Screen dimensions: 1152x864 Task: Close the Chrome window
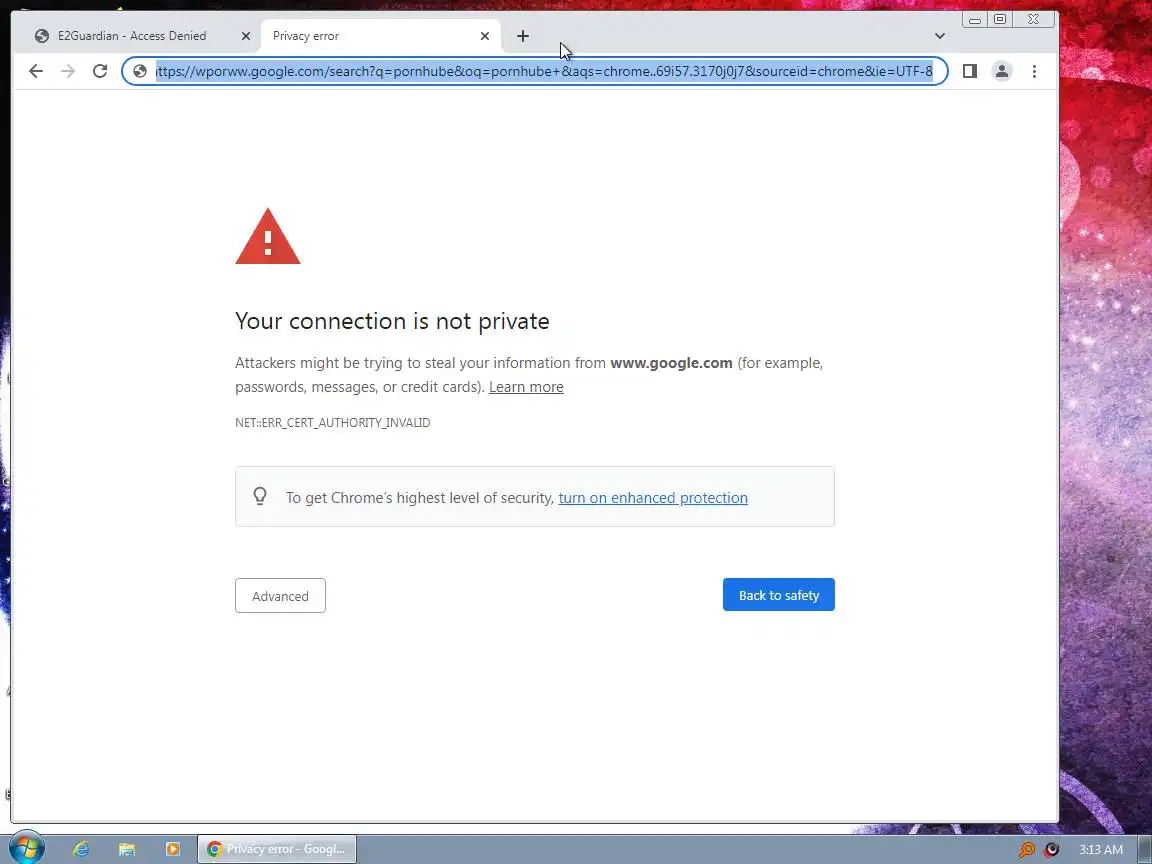(x=1033, y=20)
